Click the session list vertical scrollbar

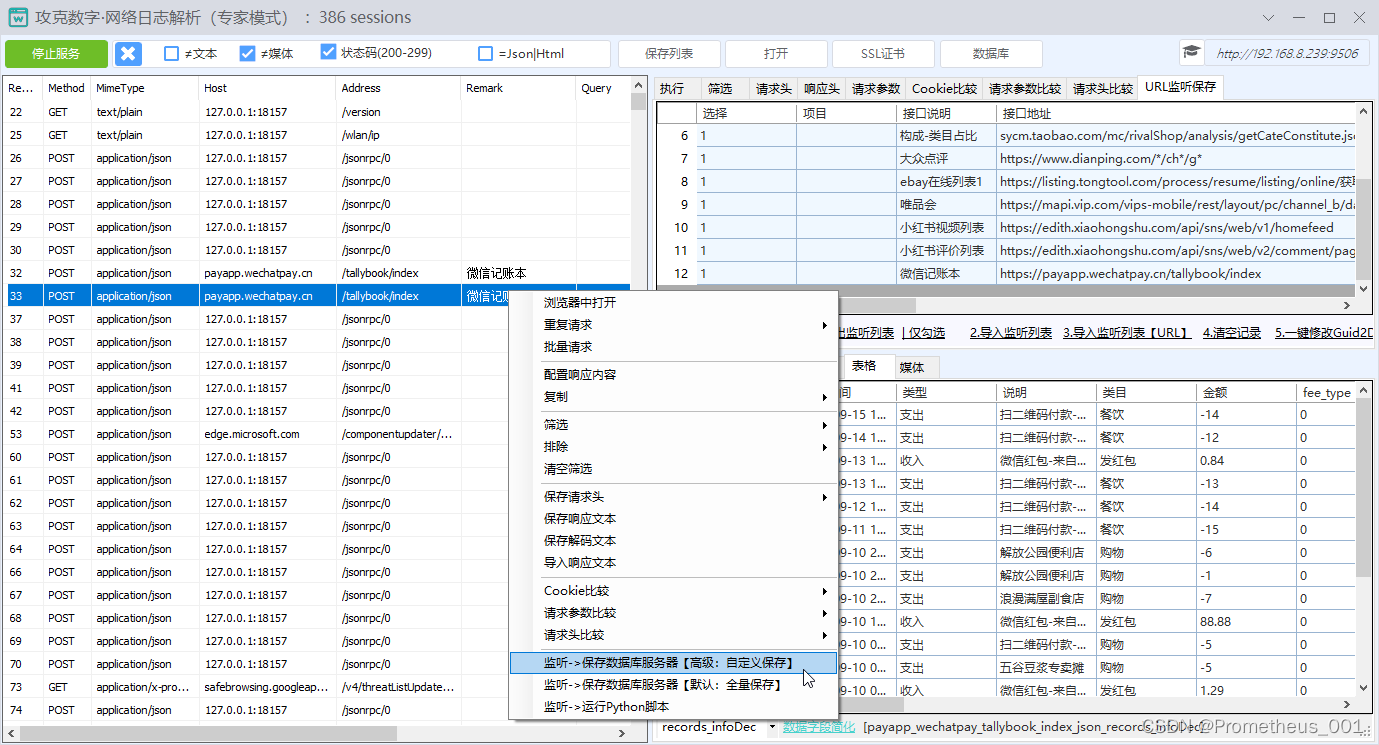pyautogui.click(x=638, y=400)
